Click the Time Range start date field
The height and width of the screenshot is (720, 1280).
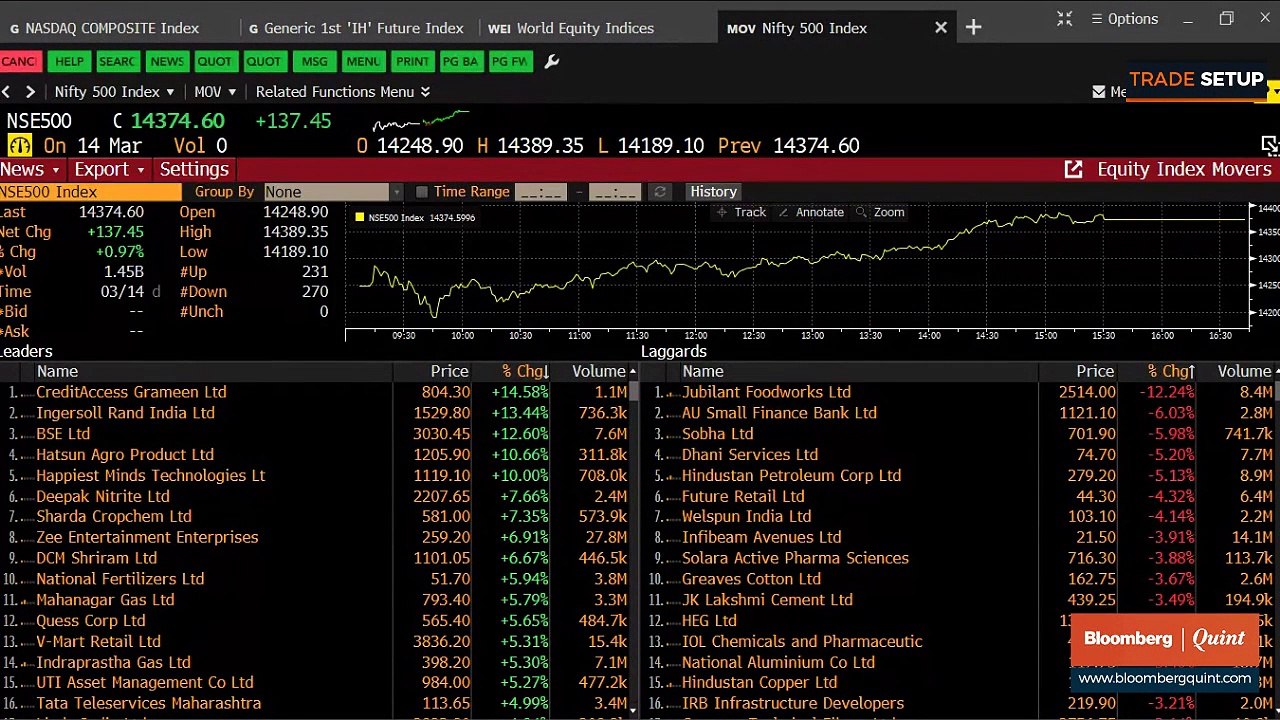[541, 192]
